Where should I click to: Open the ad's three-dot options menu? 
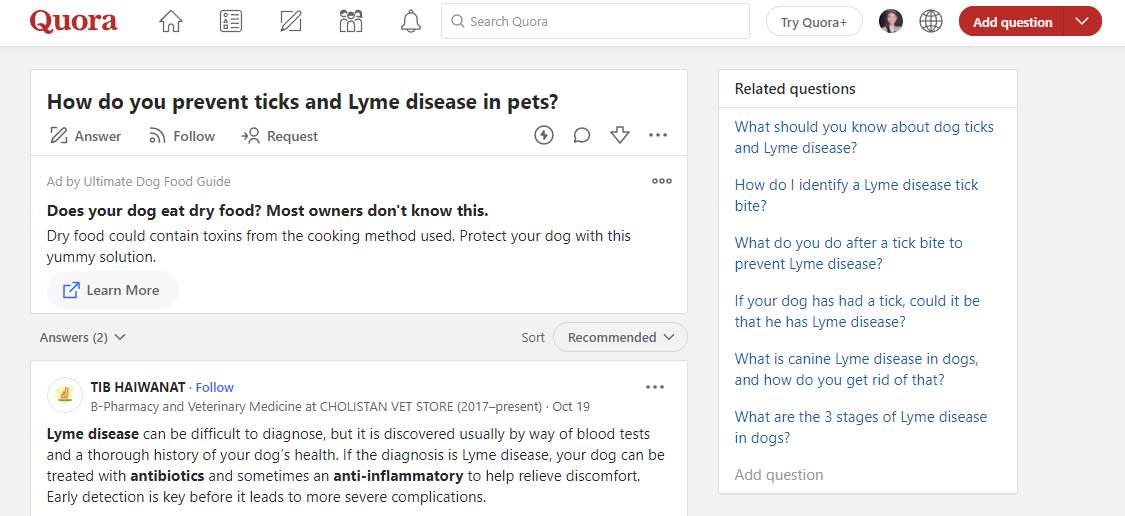click(662, 181)
